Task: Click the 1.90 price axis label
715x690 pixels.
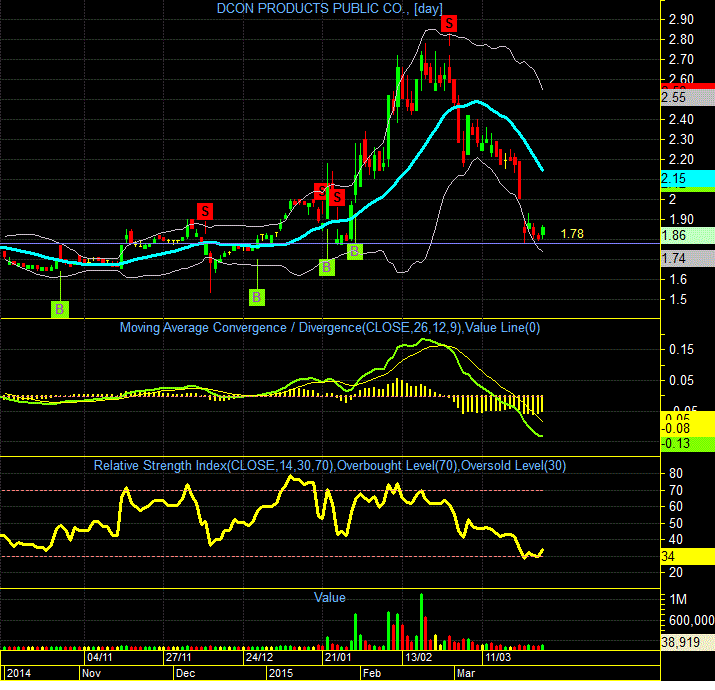Action: 681,219
